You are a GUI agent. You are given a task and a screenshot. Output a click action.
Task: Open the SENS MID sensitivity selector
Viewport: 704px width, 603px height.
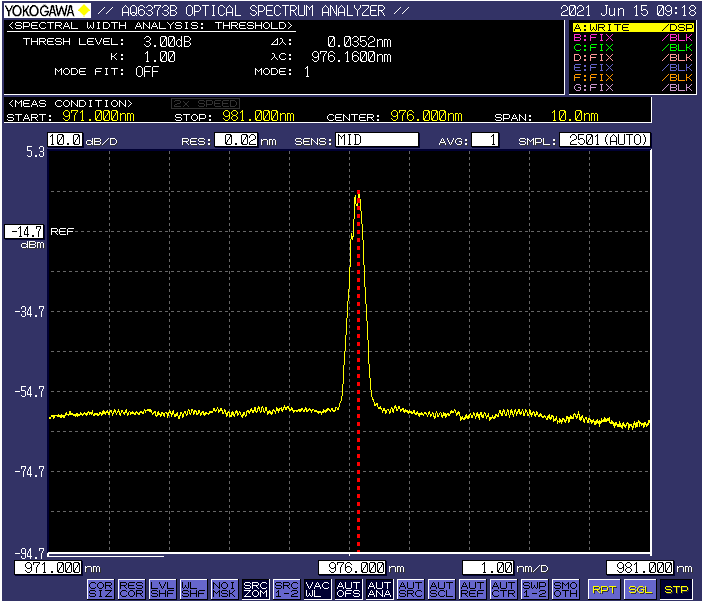pos(376,140)
